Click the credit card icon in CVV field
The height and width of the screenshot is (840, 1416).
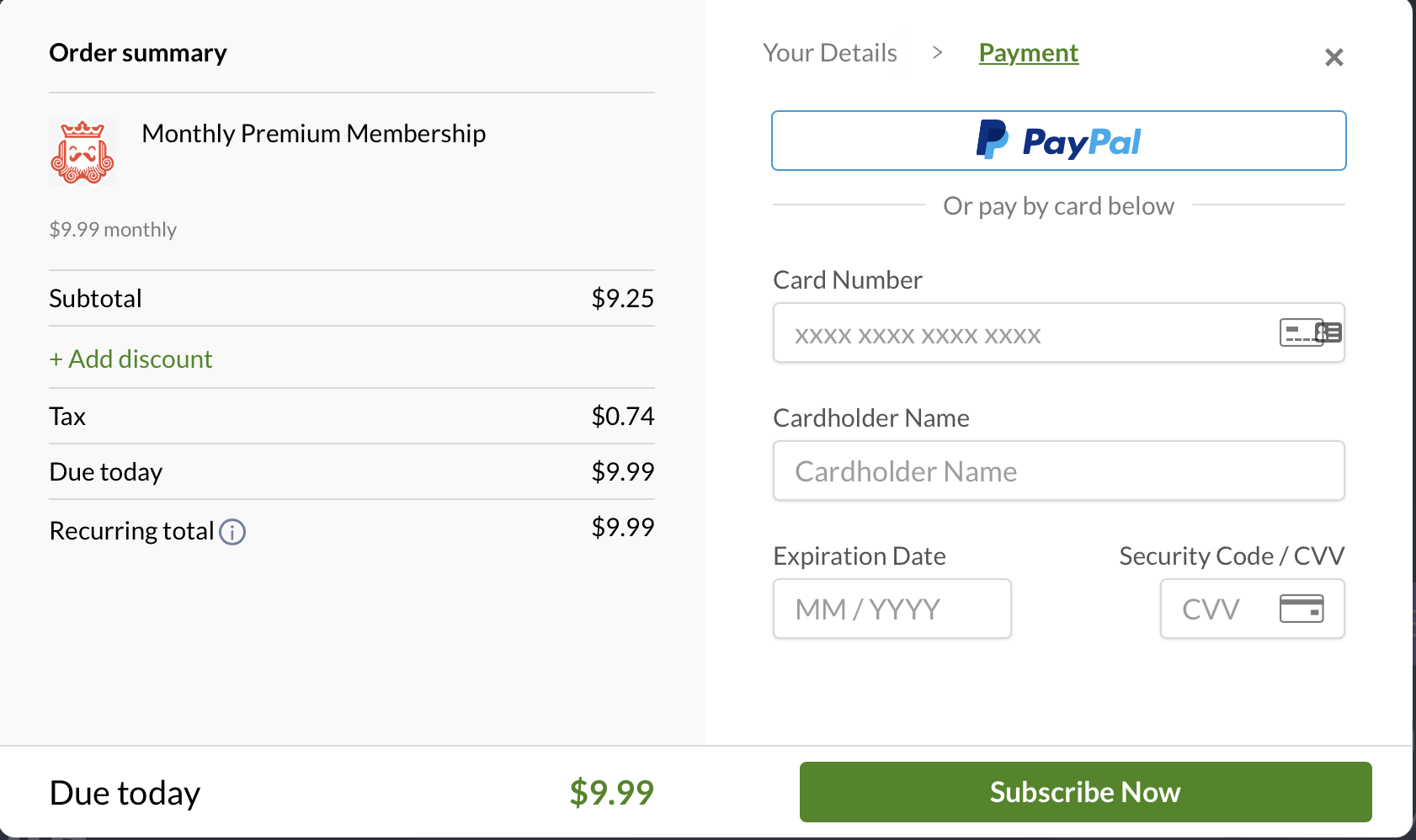click(x=1302, y=608)
